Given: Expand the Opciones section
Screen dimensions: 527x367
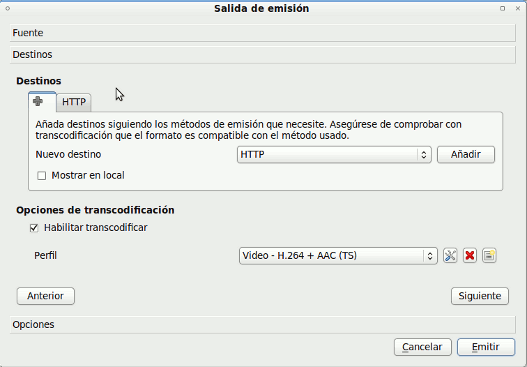Looking at the screenshot, I should (262, 325).
